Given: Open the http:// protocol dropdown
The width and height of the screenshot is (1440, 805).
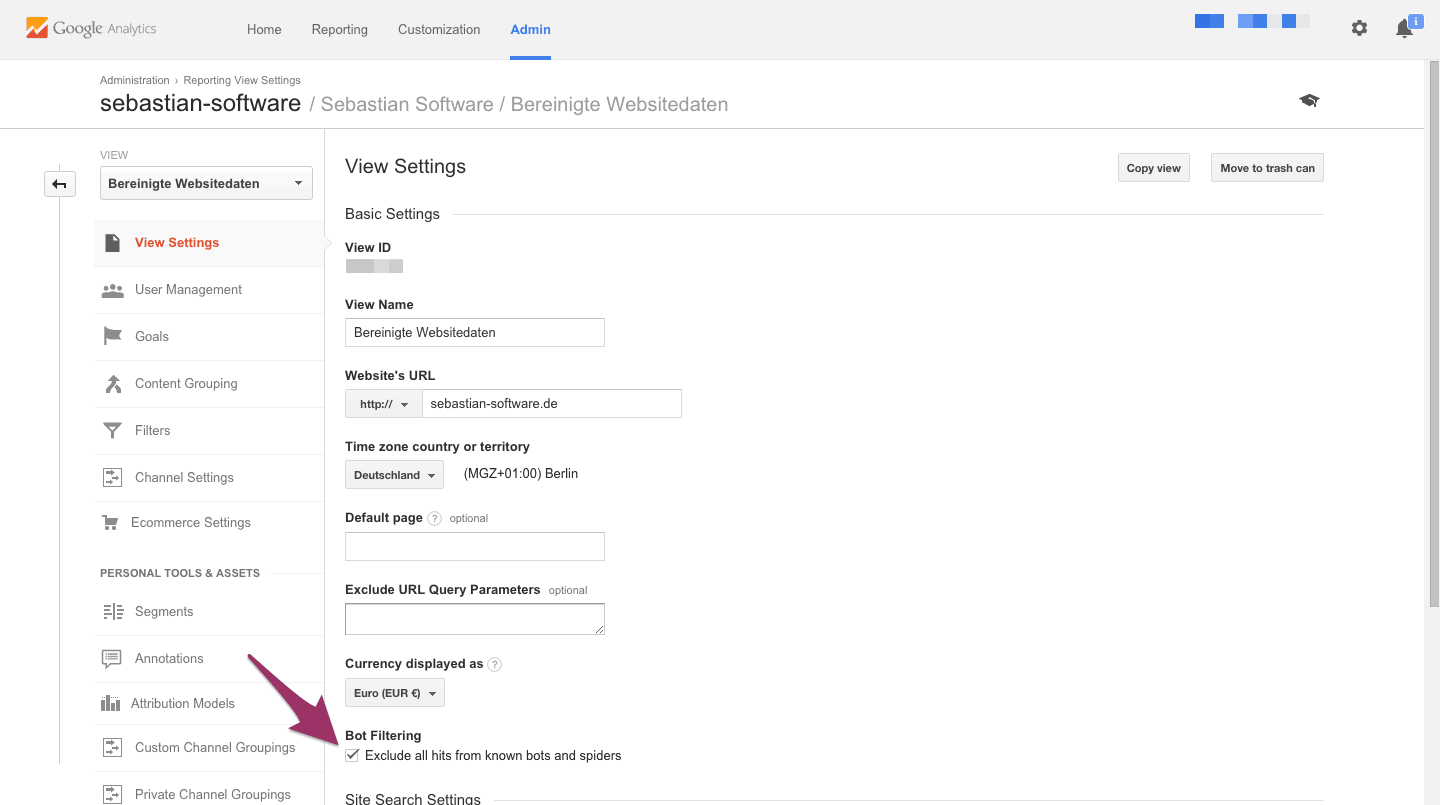Looking at the screenshot, I should pos(384,404).
